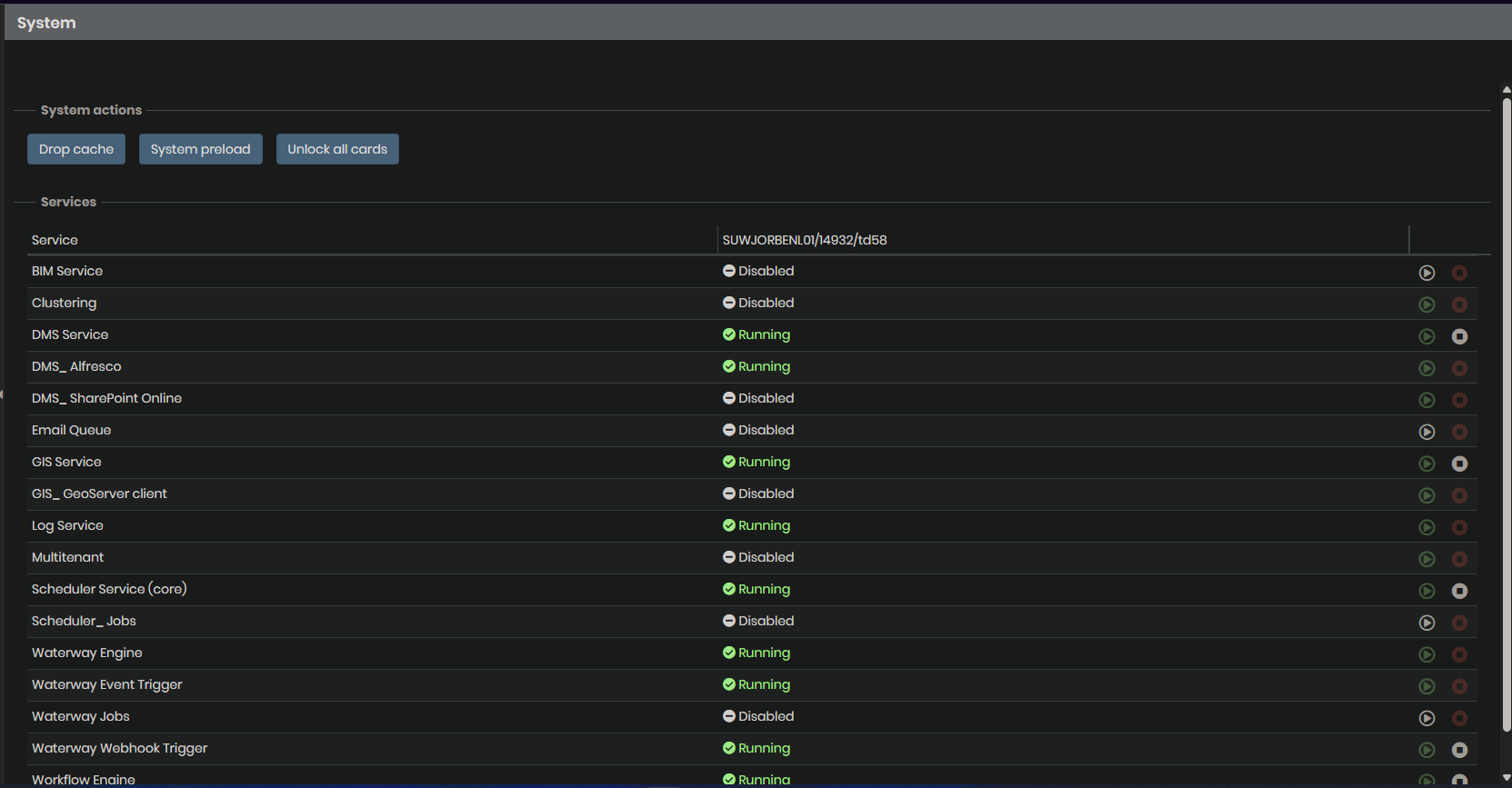Click the Service column header
This screenshot has height=788, width=1512.
click(x=55, y=240)
